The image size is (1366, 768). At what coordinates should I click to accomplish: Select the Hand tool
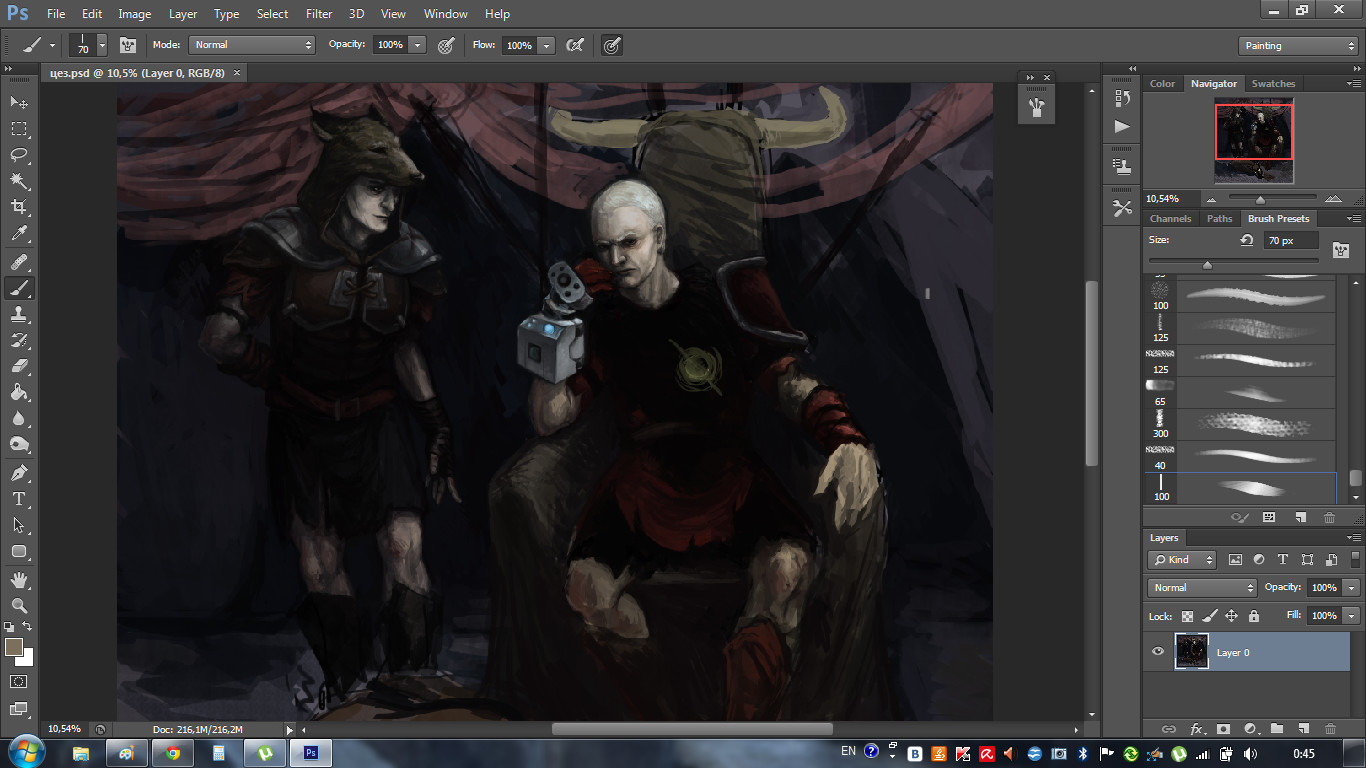19,579
